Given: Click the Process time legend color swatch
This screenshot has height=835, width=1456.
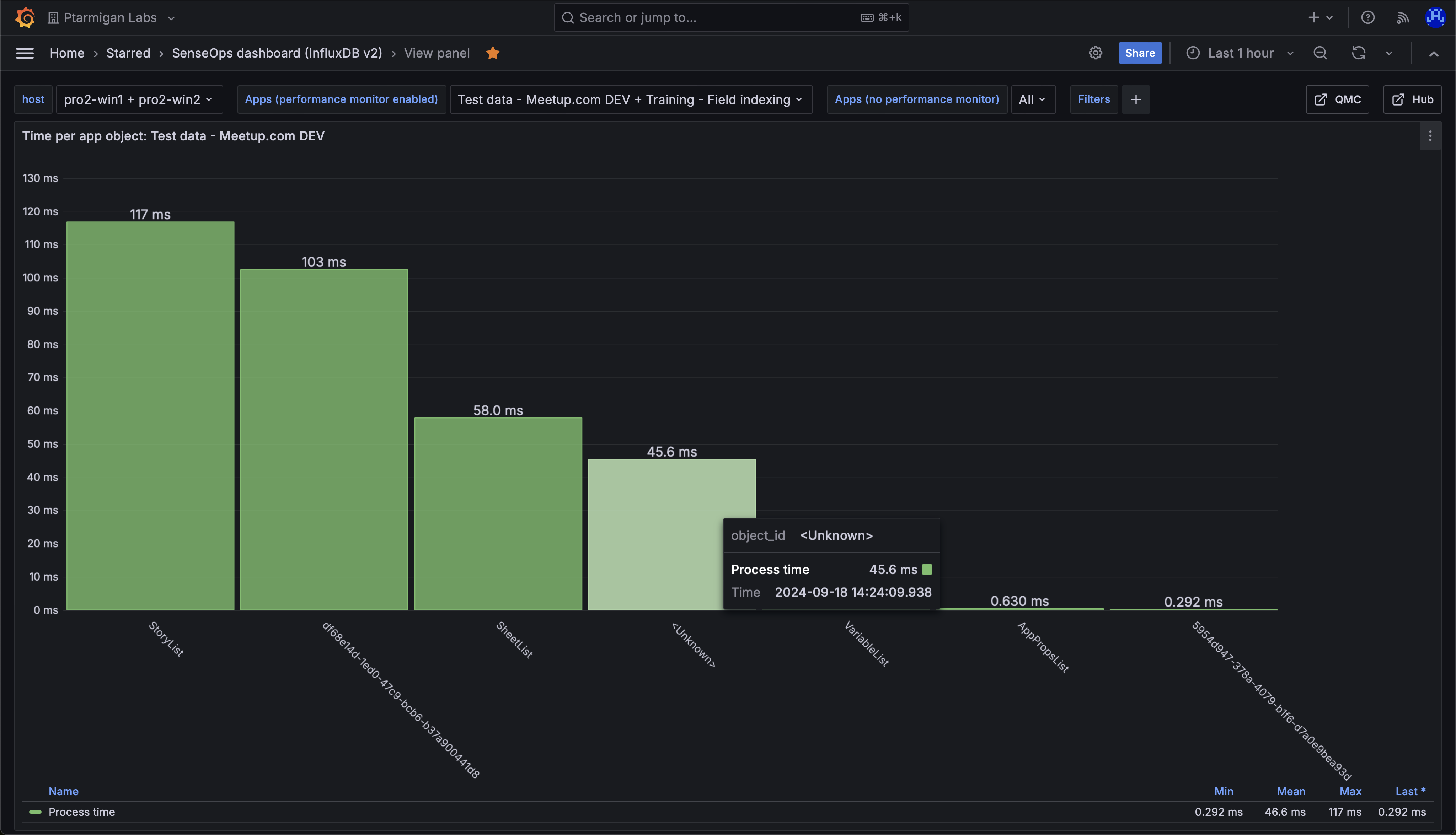Looking at the screenshot, I should 36,812.
